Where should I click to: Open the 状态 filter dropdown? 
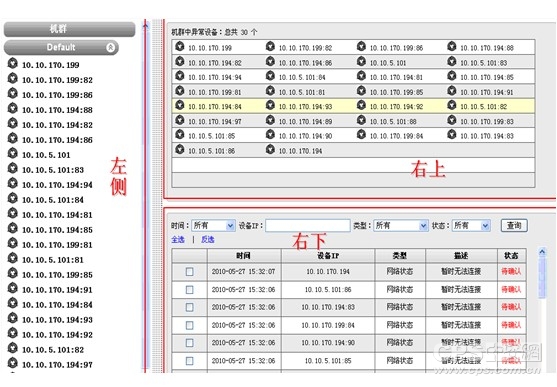(x=471, y=225)
